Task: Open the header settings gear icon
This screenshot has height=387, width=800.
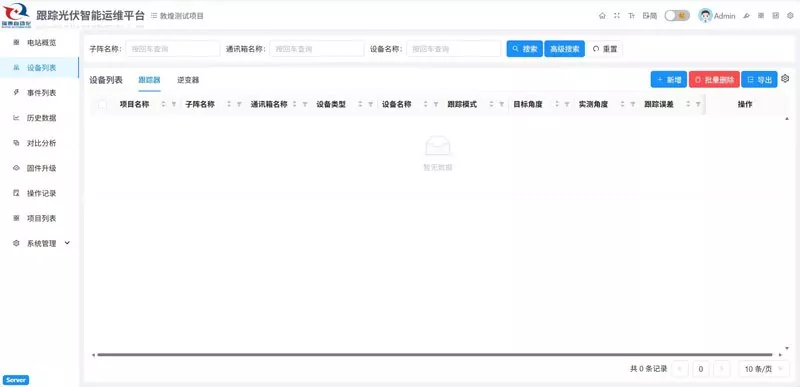Action: (790, 16)
